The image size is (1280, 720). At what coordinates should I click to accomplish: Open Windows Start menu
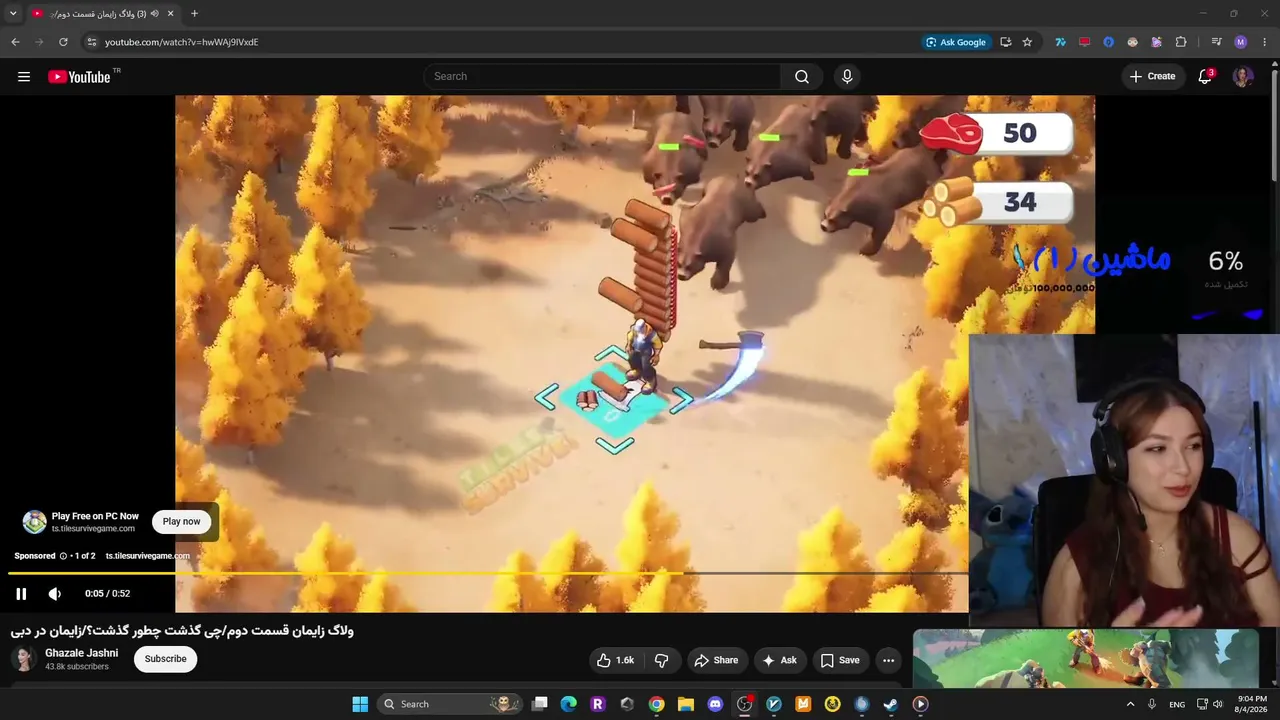click(x=360, y=704)
